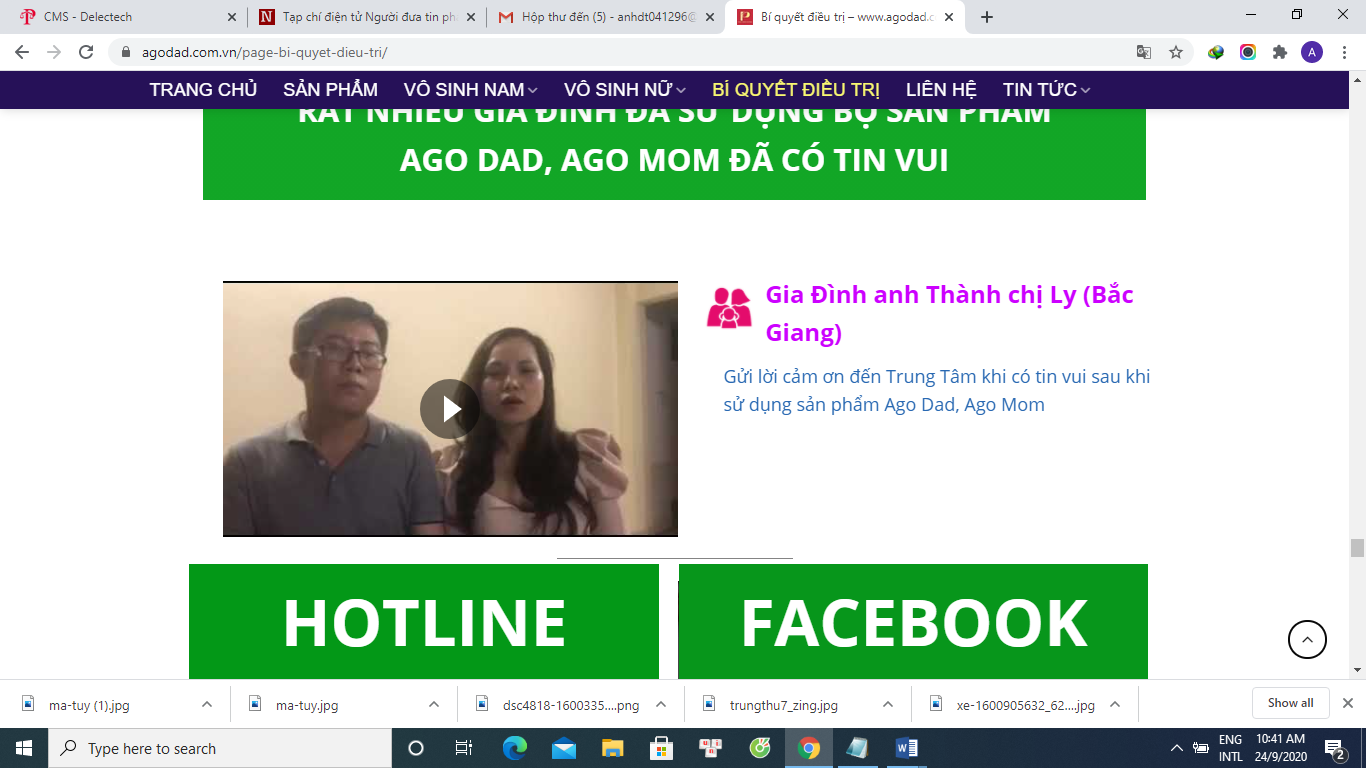Open the Chrome extensions puzzle icon

click(x=1279, y=52)
